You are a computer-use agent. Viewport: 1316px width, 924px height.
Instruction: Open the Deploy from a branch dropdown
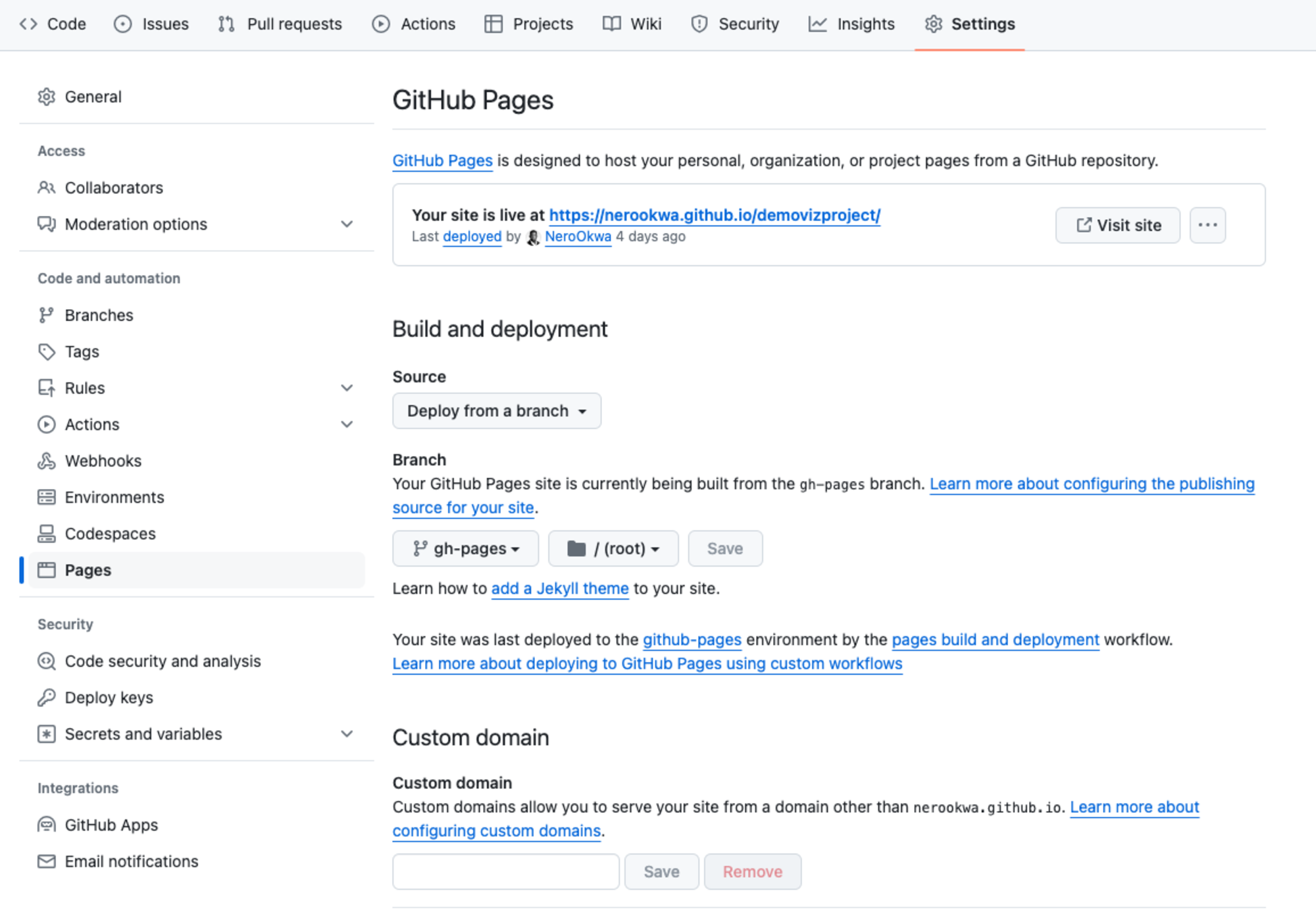click(x=497, y=411)
